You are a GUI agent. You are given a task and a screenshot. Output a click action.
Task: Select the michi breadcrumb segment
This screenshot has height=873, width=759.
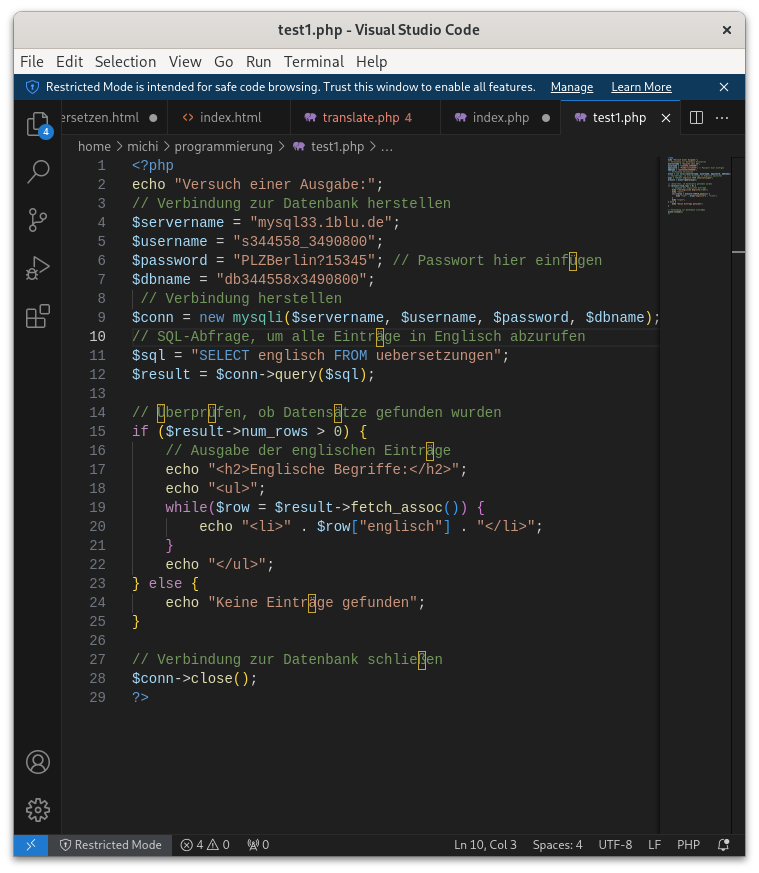coord(143,146)
